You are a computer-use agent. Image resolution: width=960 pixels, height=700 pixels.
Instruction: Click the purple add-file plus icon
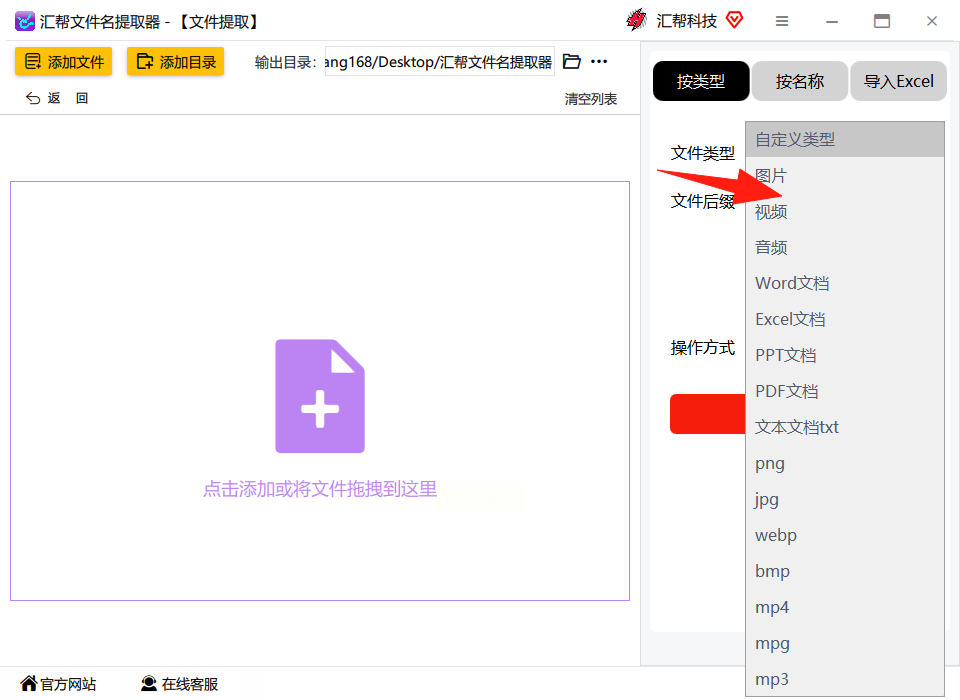[x=320, y=396]
